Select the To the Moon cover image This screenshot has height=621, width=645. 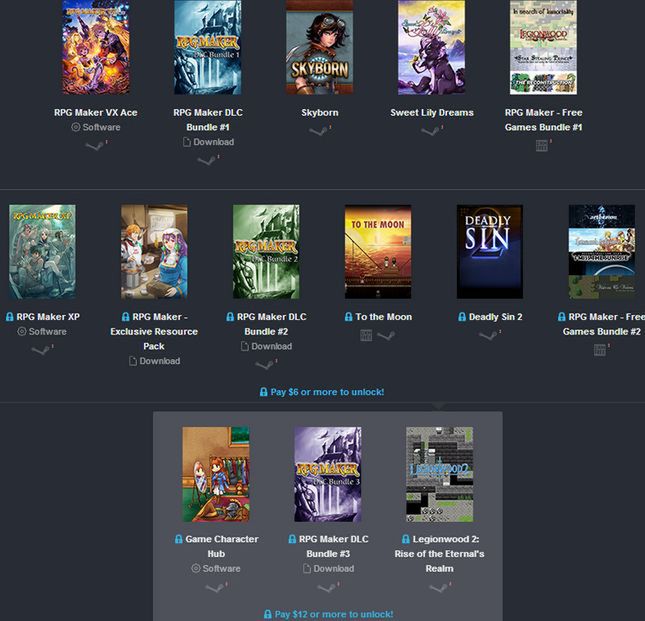coord(378,252)
